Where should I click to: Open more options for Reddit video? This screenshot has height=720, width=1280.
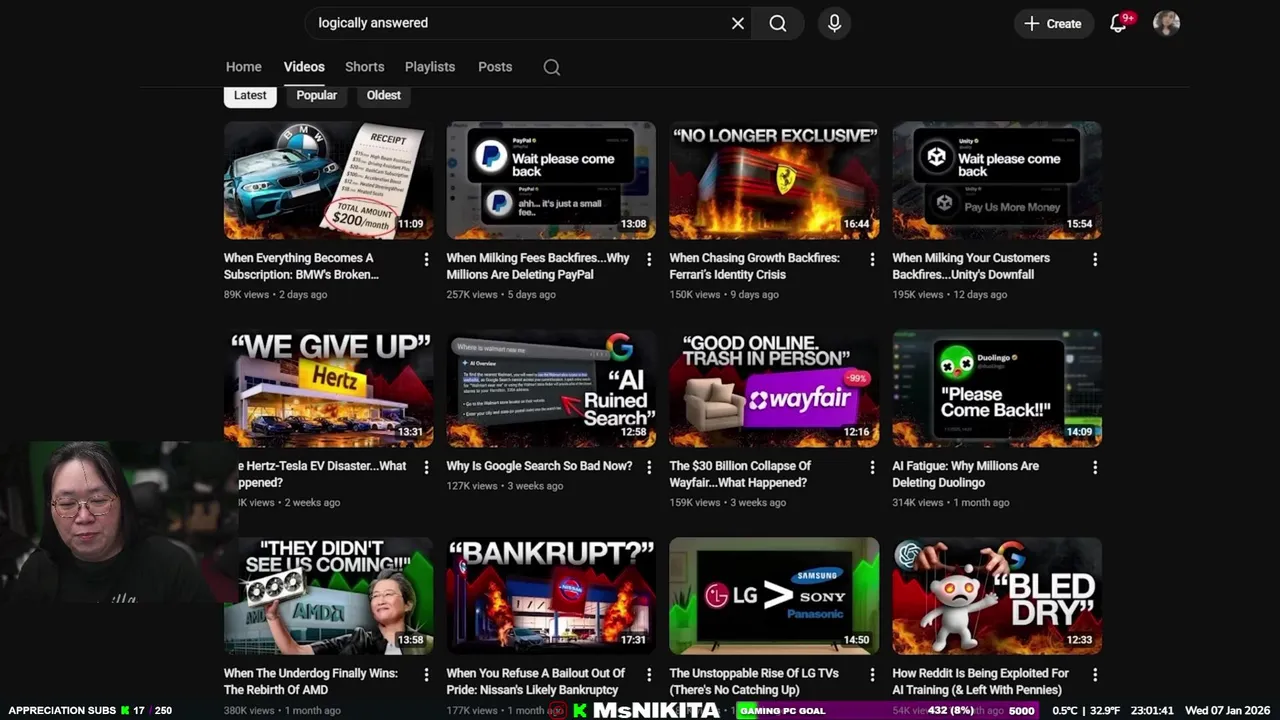click(1095, 675)
